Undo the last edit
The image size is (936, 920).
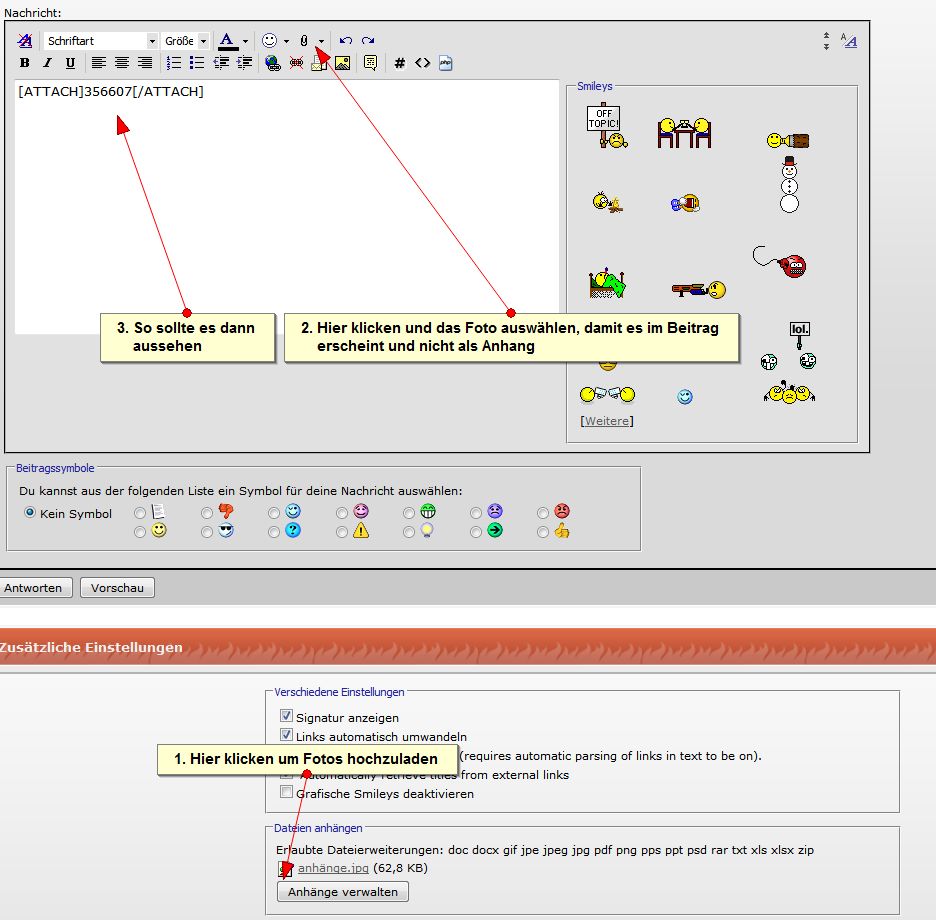346,41
